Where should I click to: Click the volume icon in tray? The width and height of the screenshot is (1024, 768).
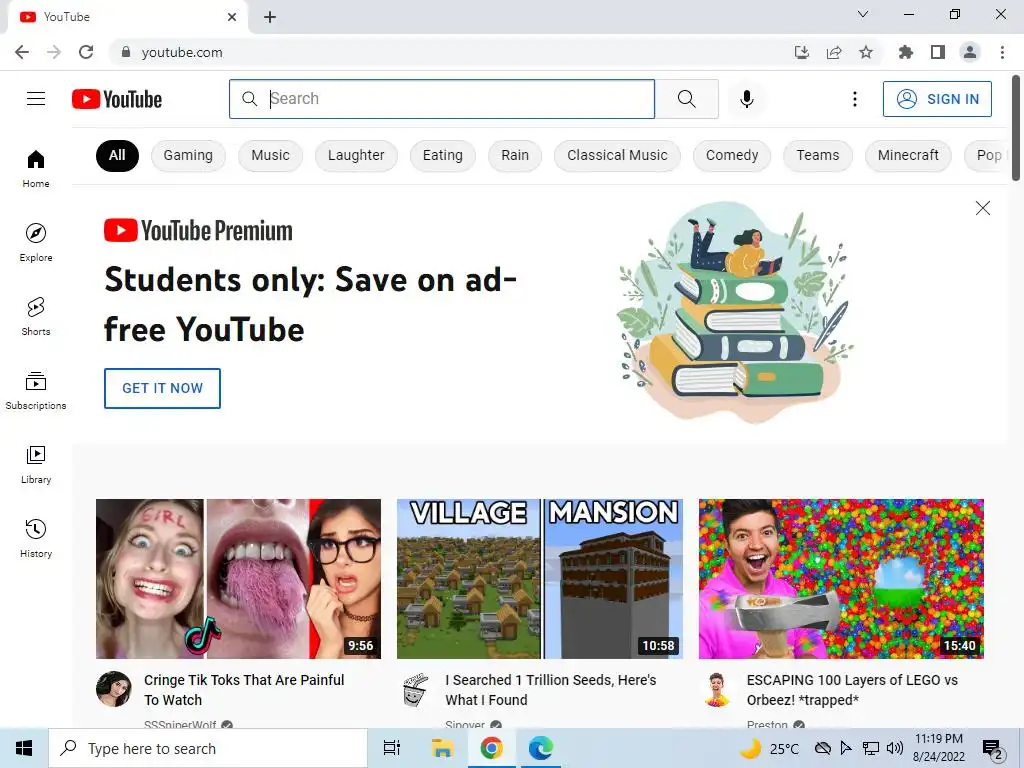pos(895,748)
